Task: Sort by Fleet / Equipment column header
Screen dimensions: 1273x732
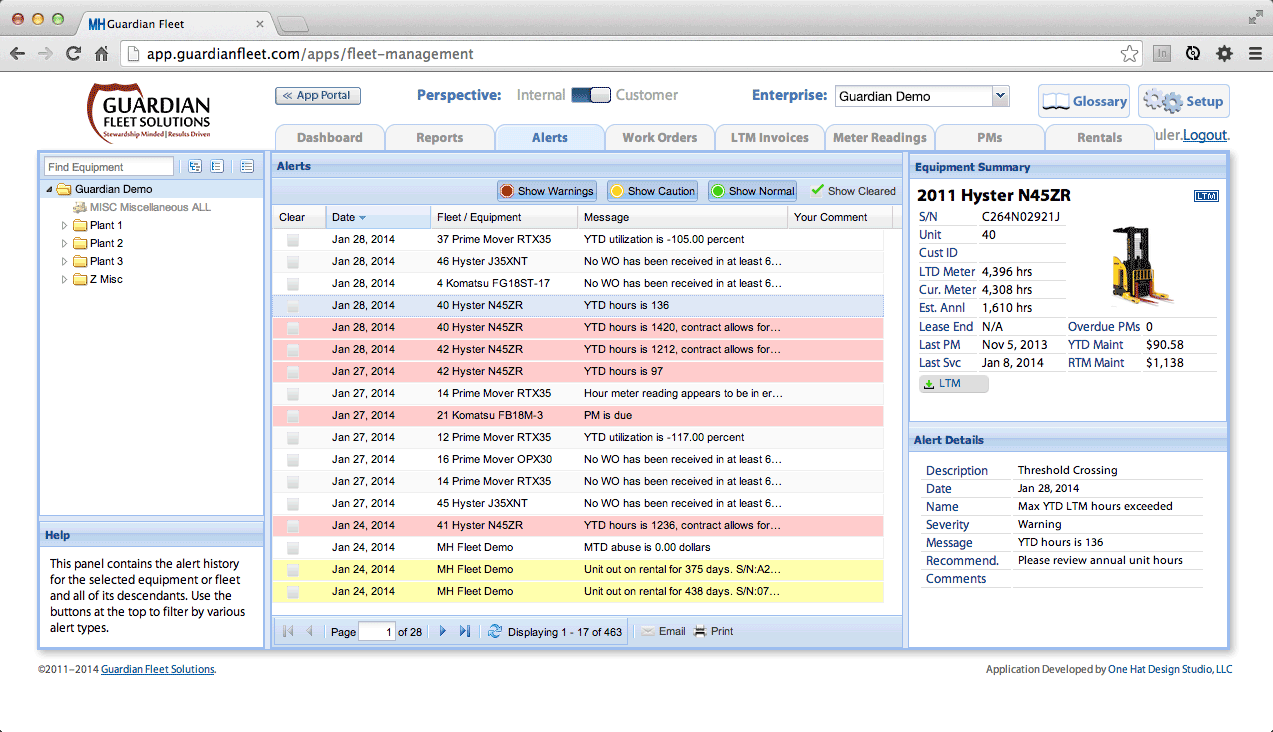Action: tap(505, 217)
